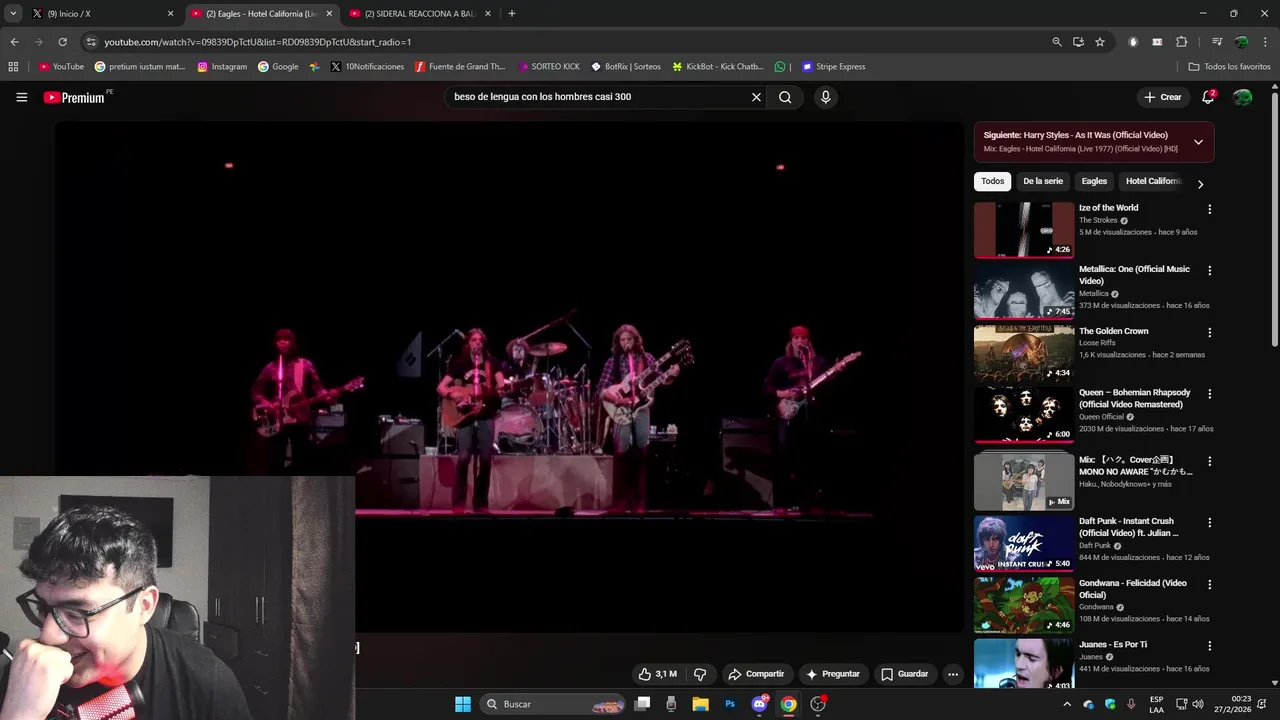Dislike the video thumbs down
This screenshot has height=720, width=1280.
[700, 674]
